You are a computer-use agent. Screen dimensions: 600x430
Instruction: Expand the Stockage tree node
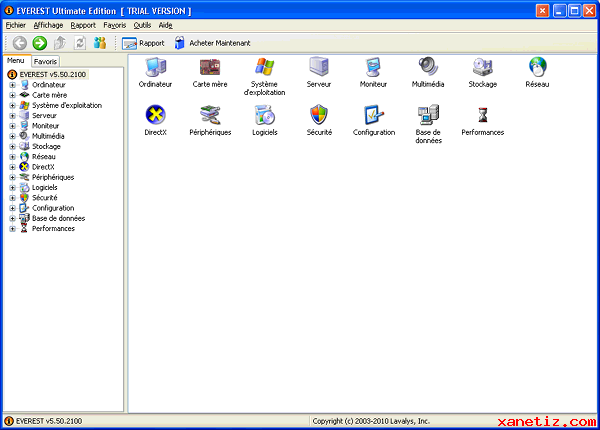point(12,147)
